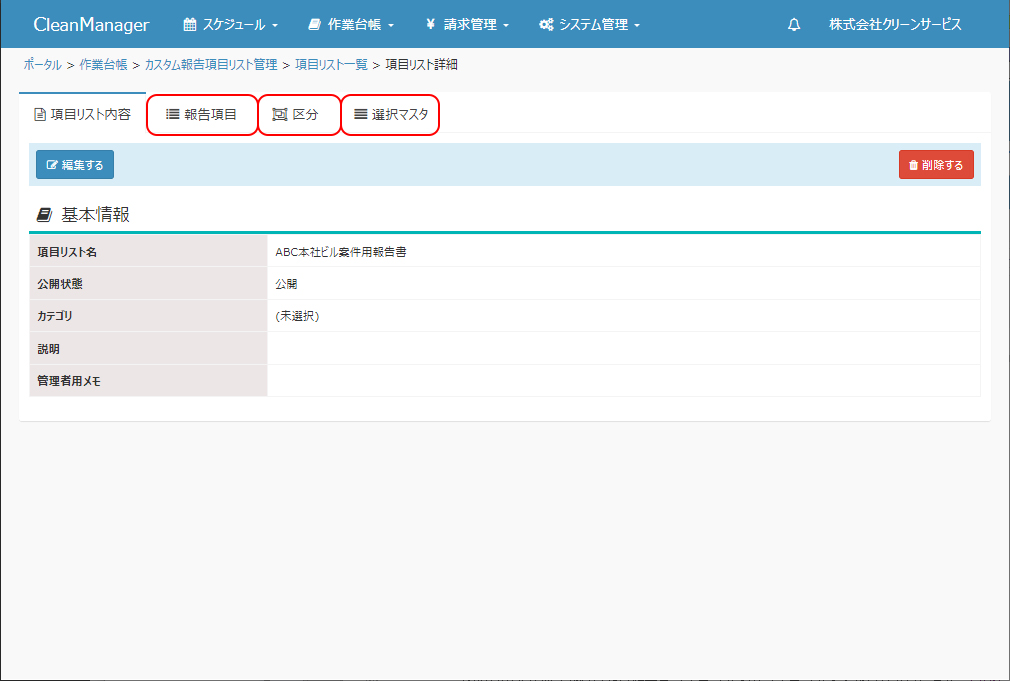Click the bars icon on 選択マスタ tab
Image resolution: width=1010 pixels, height=681 pixels.
point(360,115)
